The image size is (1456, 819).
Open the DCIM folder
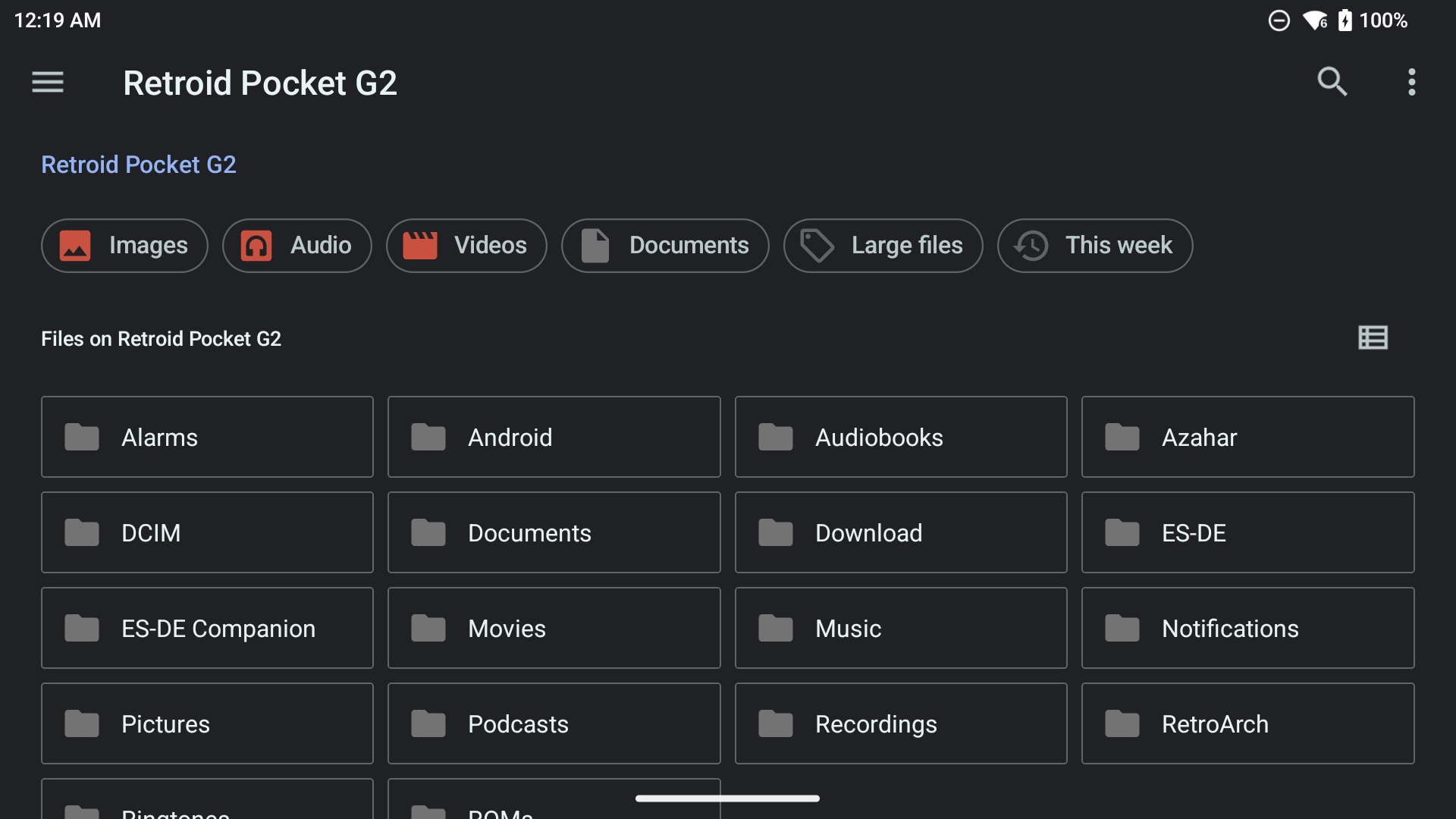coord(207,532)
